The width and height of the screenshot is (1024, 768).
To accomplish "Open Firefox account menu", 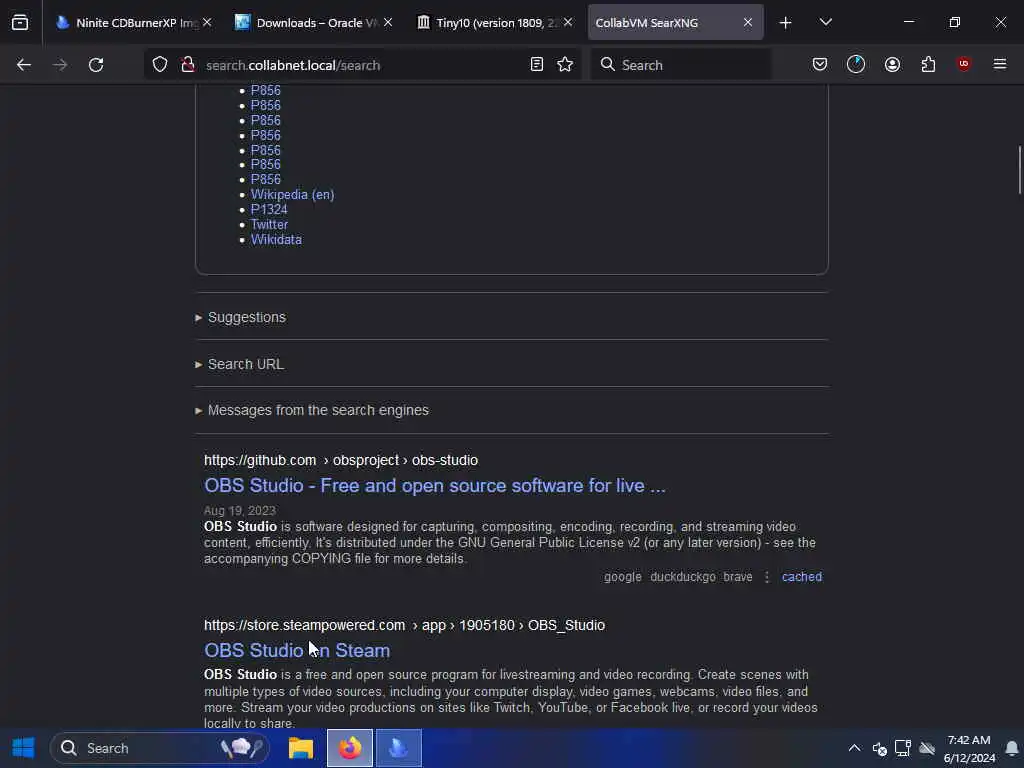I will pyautogui.click(x=892, y=65).
